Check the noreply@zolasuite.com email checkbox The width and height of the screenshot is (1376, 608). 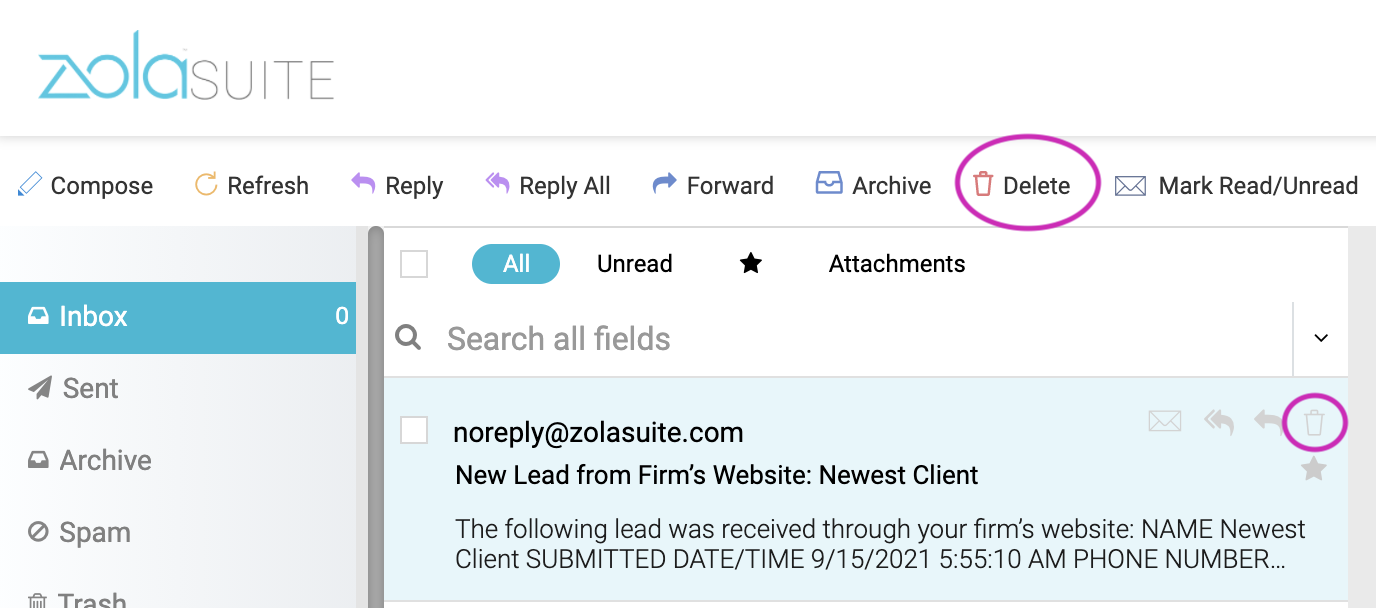coord(414,430)
